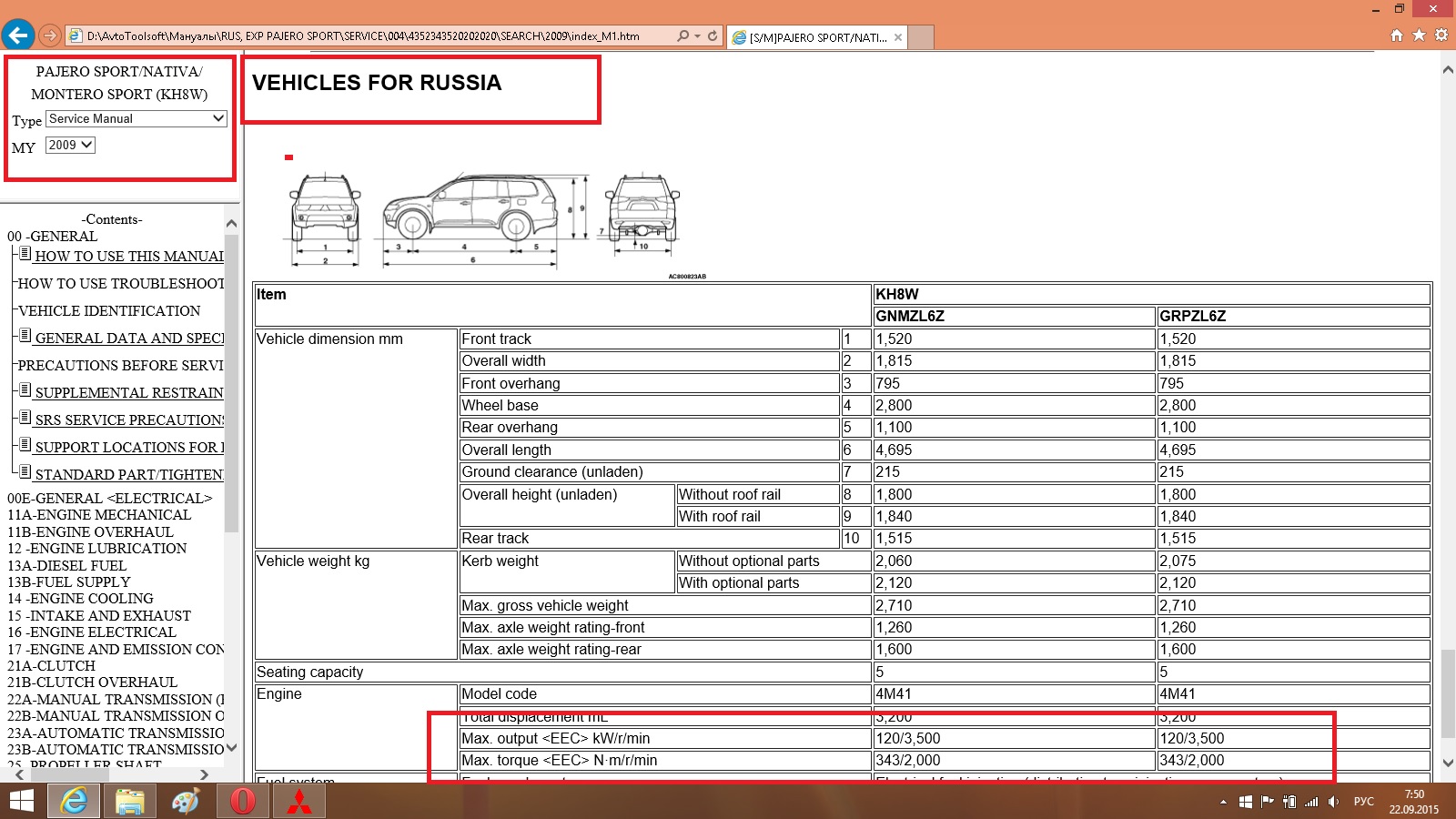Open the Type Service Manual dropdown

point(136,119)
